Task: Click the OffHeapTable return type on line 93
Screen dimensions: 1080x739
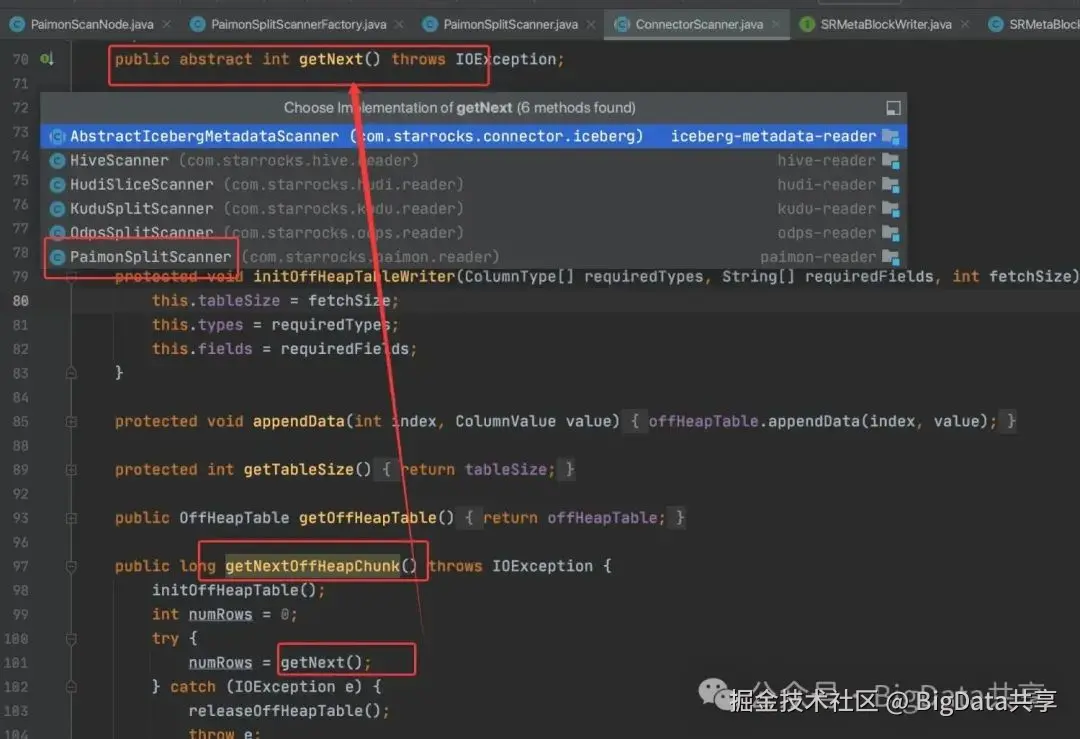Action: 234,517
